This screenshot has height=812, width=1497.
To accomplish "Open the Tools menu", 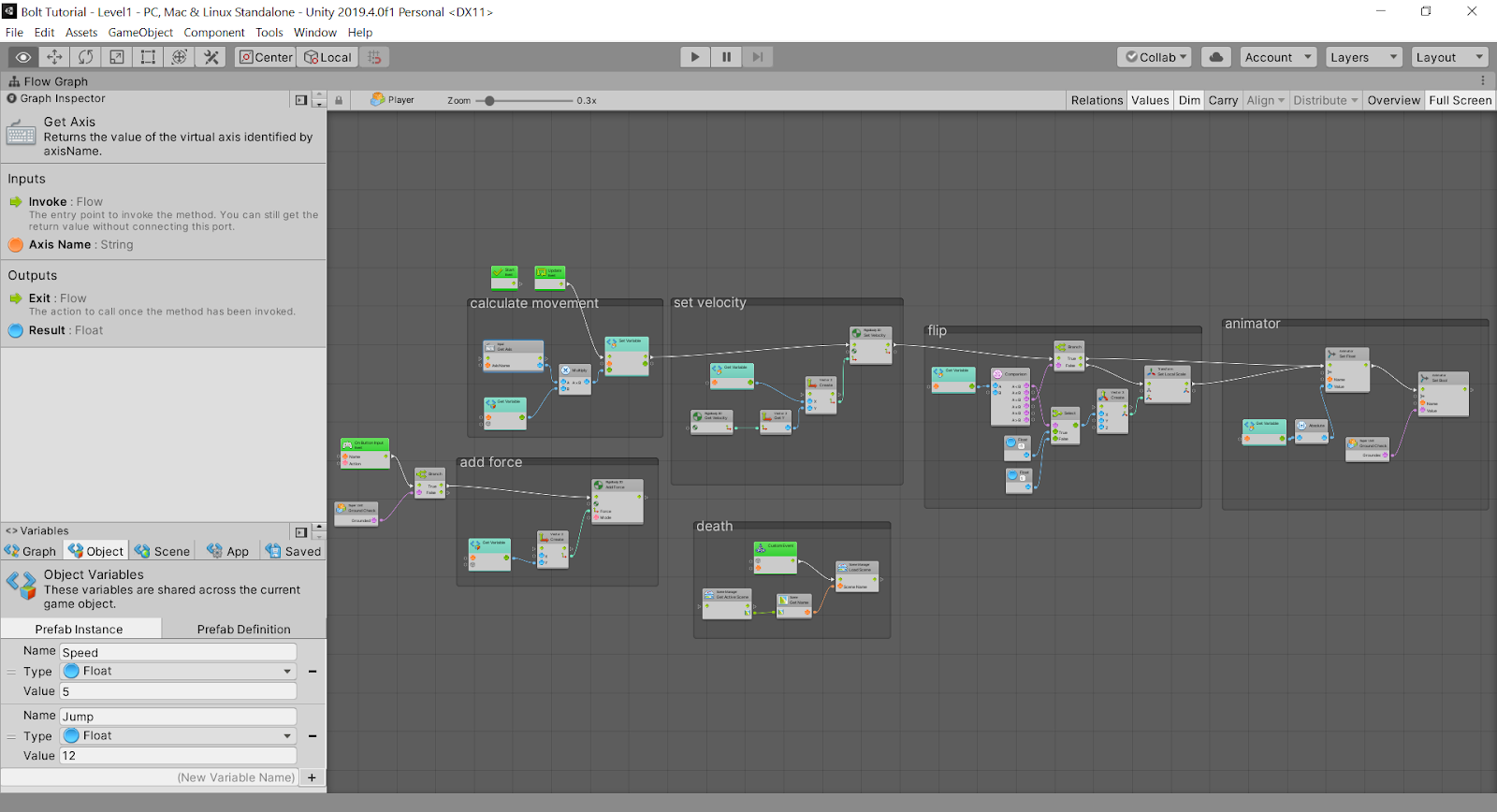I will coord(269,32).
